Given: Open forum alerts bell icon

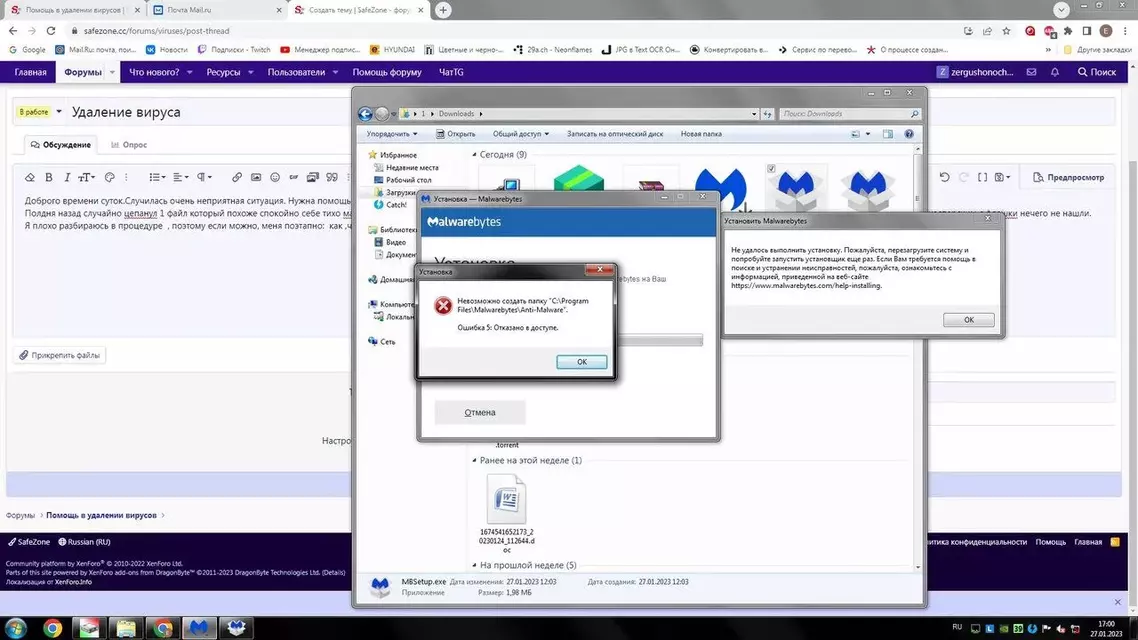Looking at the screenshot, I should 1055,72.
